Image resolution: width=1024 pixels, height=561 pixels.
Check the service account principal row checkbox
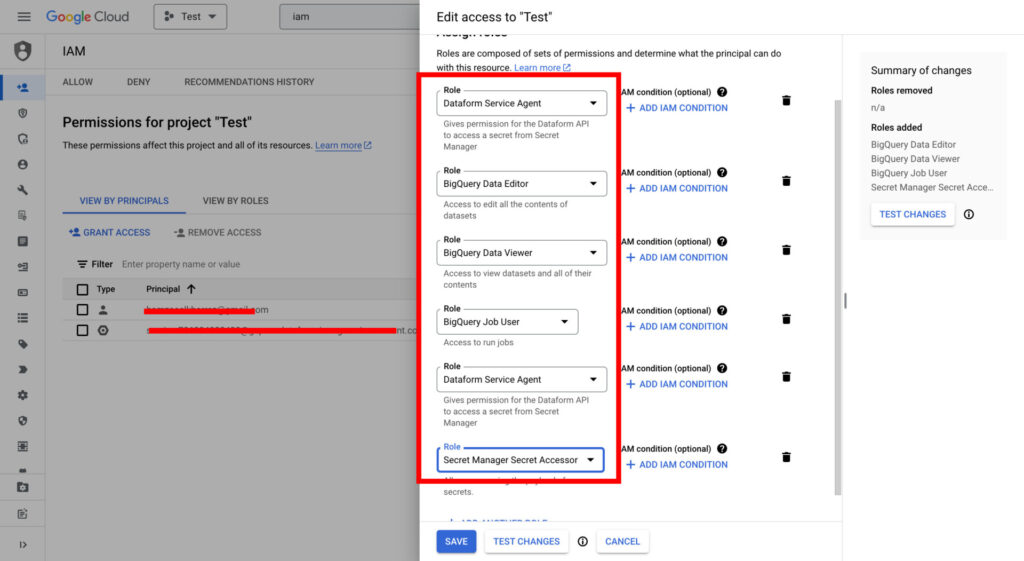(83, 330)
